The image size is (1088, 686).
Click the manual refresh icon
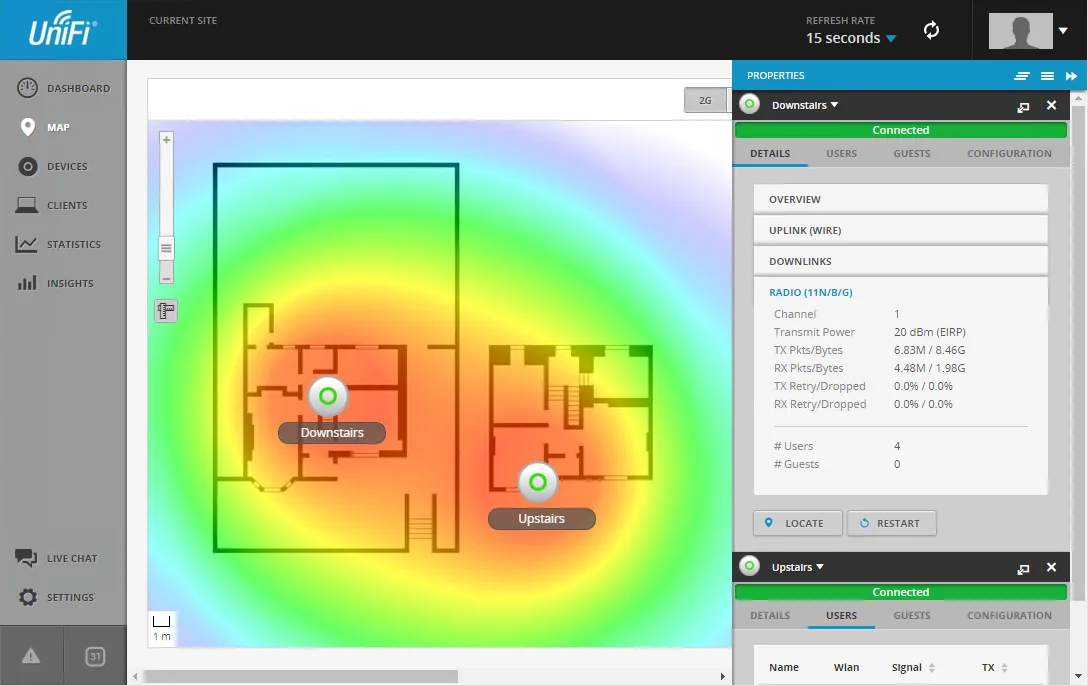(931, 30)
